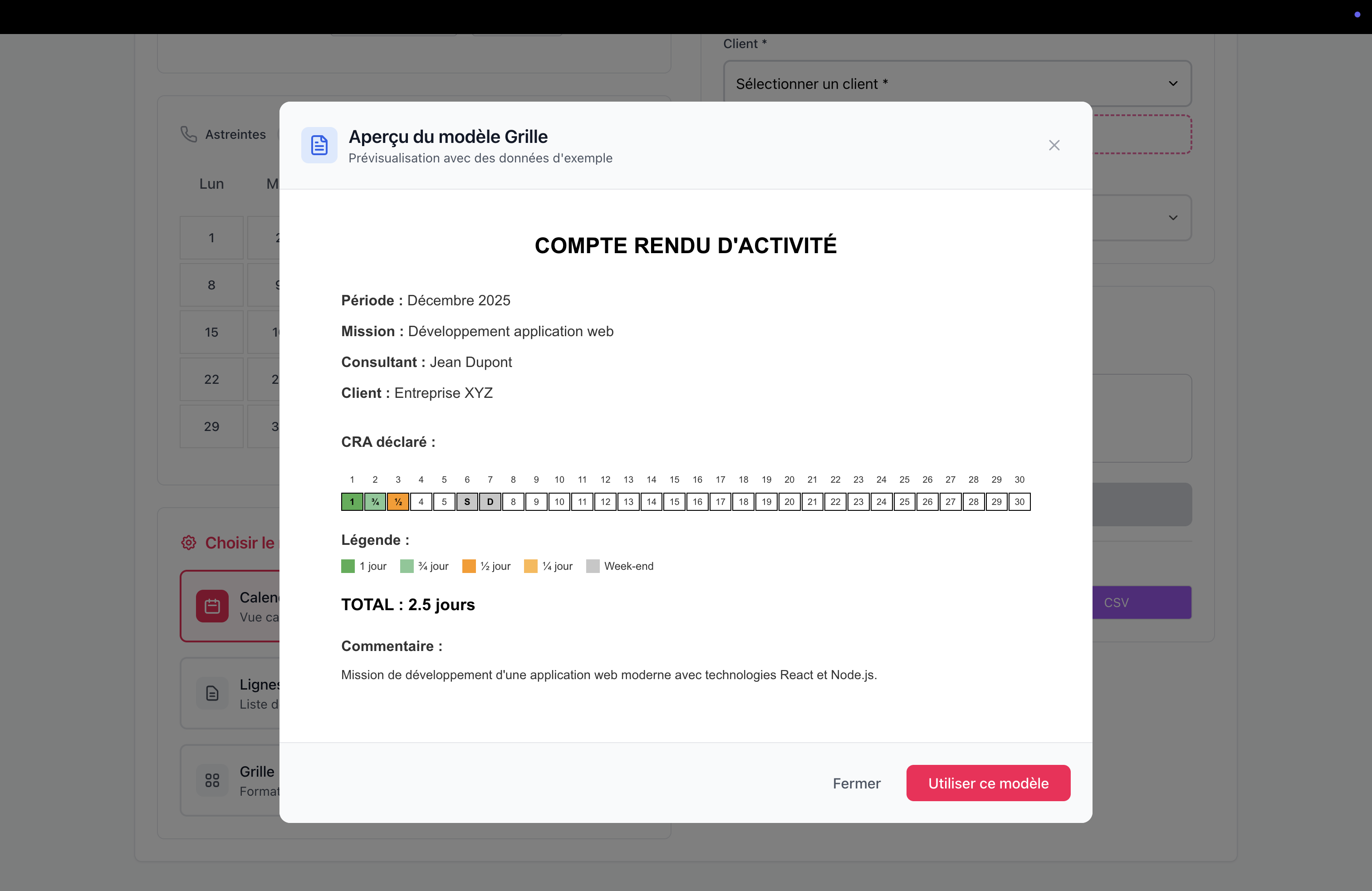Viewport: 1372px width, 891px height.
Task: Click the grey S weekend cell
Action: (x=467, y=501)
